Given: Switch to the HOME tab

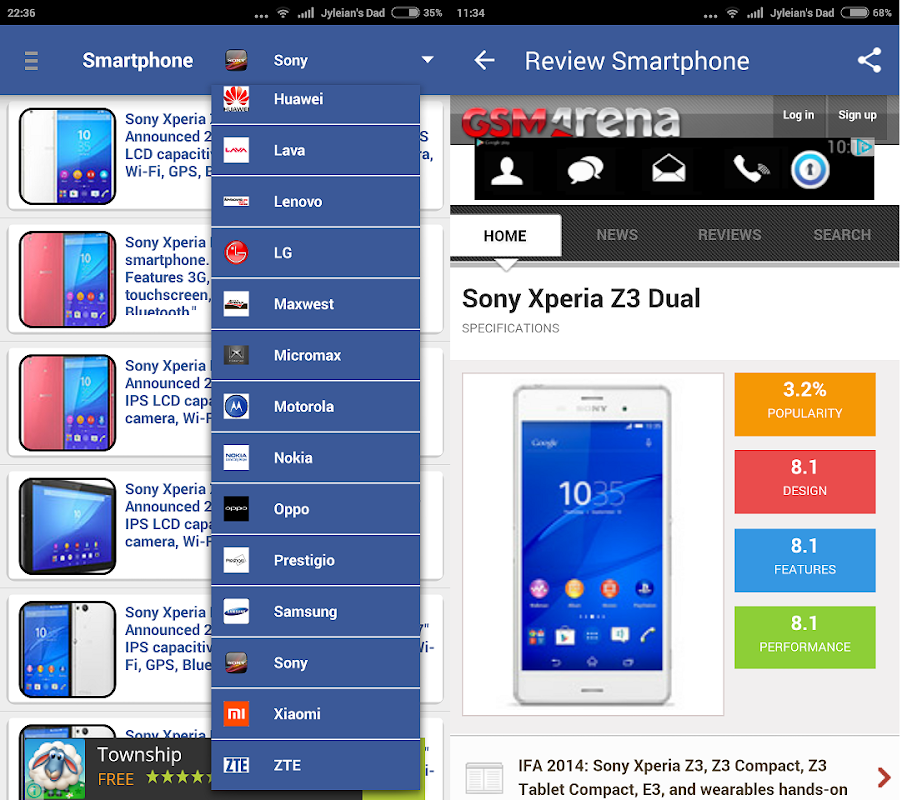Looking at the screenshot, I should (505, 236).
